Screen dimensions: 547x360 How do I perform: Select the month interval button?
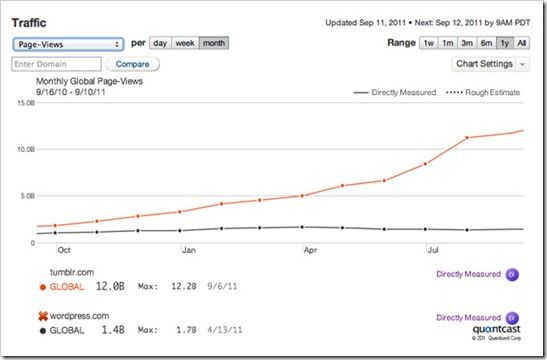coord(214,43)
